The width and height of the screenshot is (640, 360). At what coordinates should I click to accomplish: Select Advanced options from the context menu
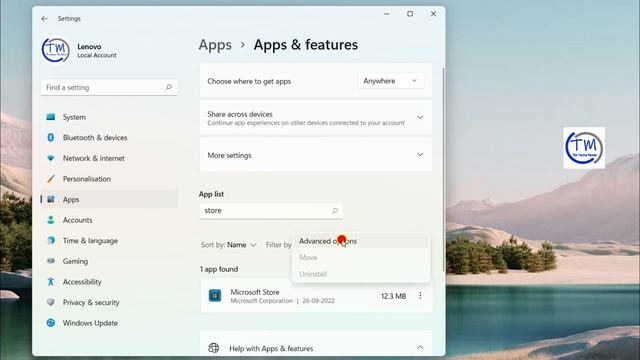361,241
